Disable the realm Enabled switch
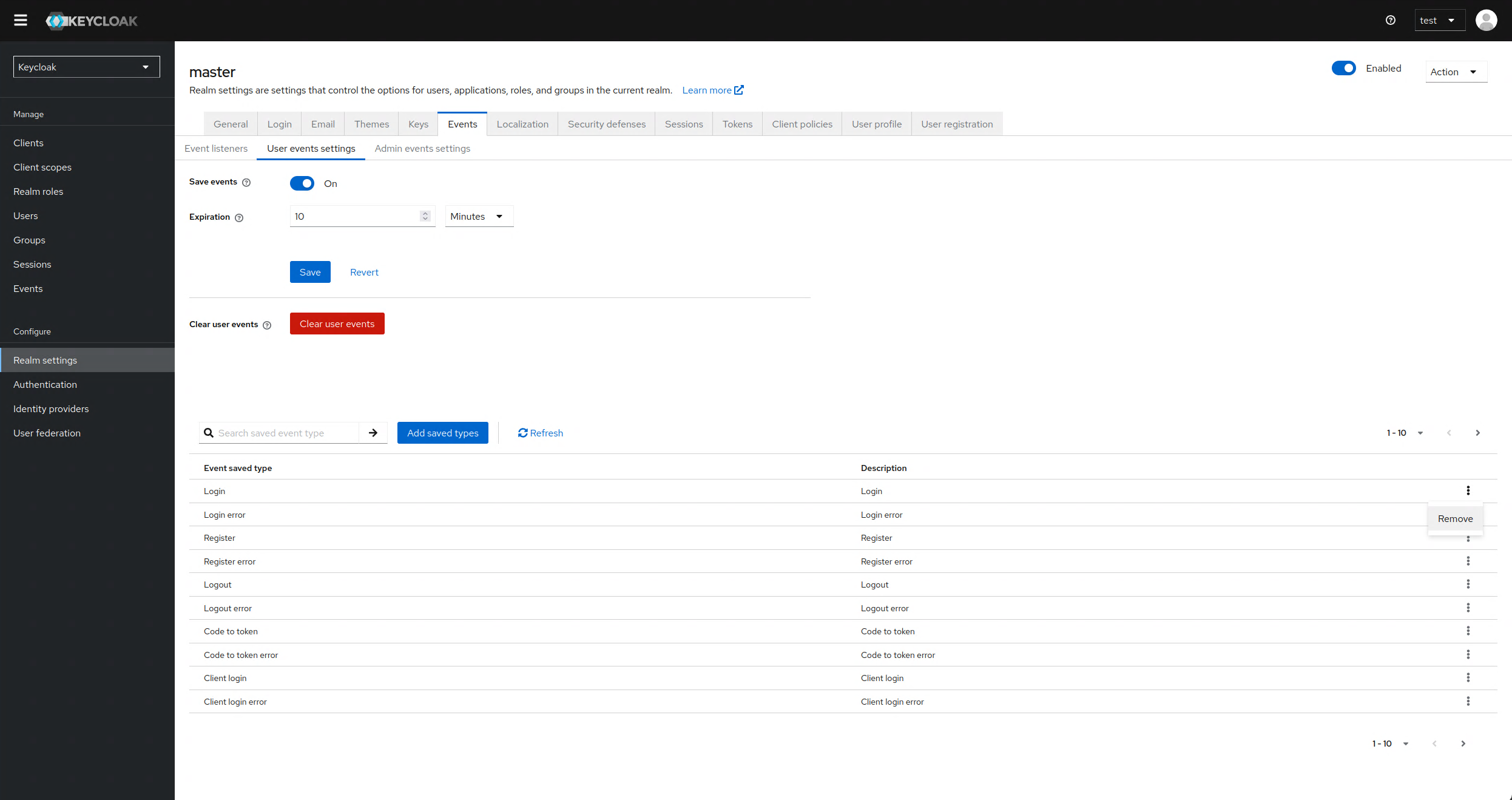1512x800 pixels. pyautogui.click(x=1343, y=69)
